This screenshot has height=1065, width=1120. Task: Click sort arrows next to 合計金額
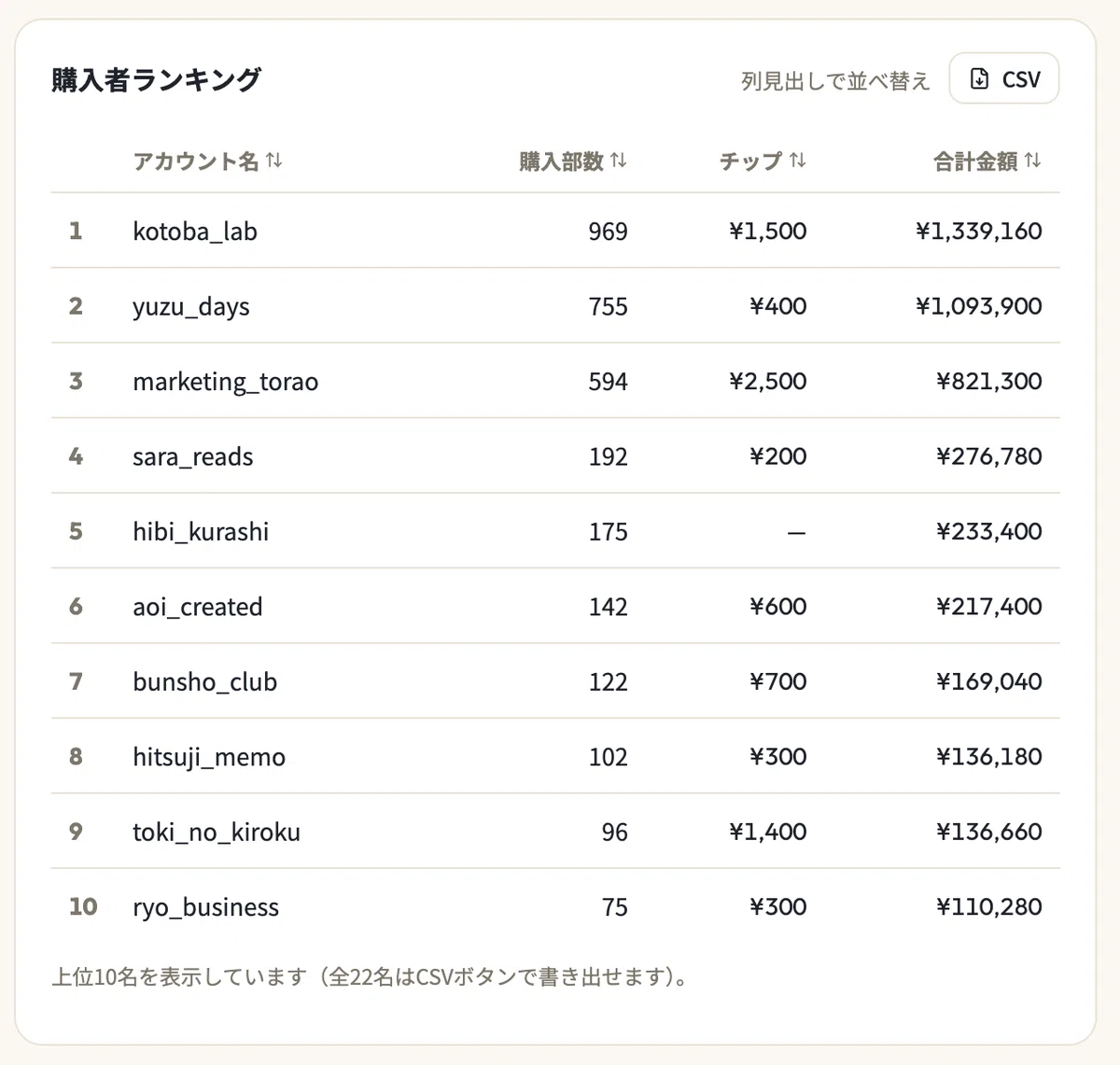[1032, 161]
